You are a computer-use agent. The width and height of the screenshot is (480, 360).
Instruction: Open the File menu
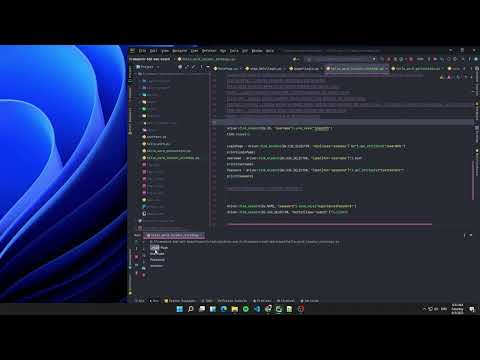142,51
